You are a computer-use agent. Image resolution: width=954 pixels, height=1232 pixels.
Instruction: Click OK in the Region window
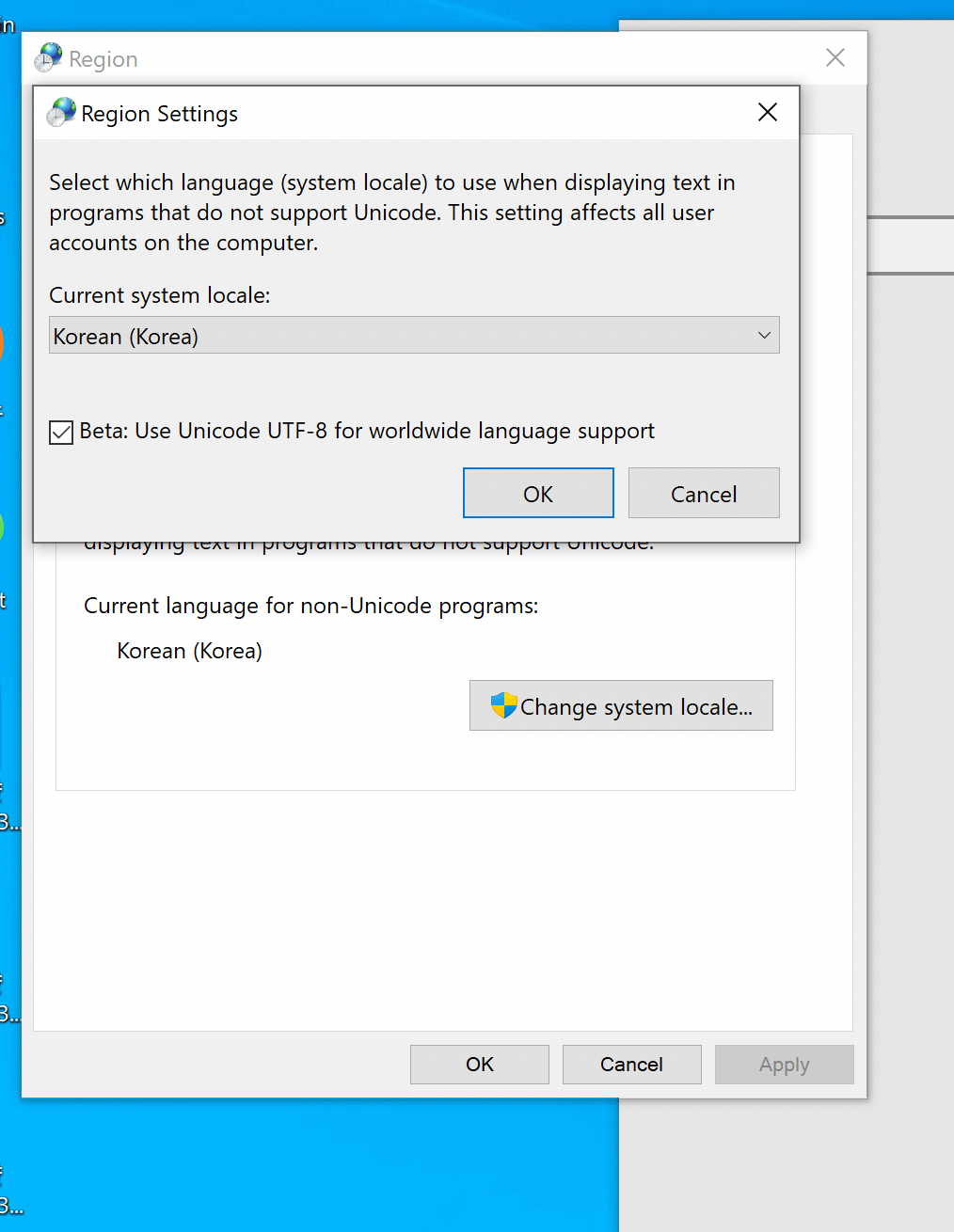(480, 1065)
